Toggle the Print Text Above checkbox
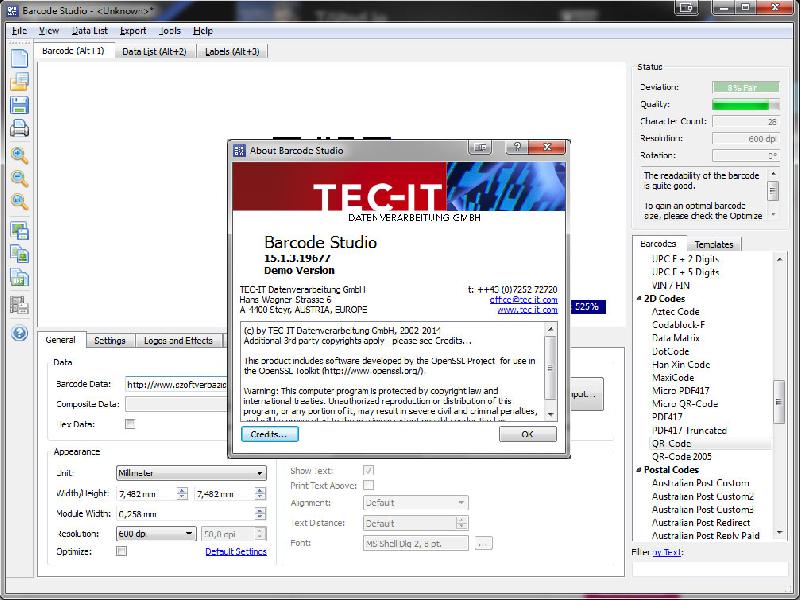The image size is (800, 600). click(x=368, y=485)
